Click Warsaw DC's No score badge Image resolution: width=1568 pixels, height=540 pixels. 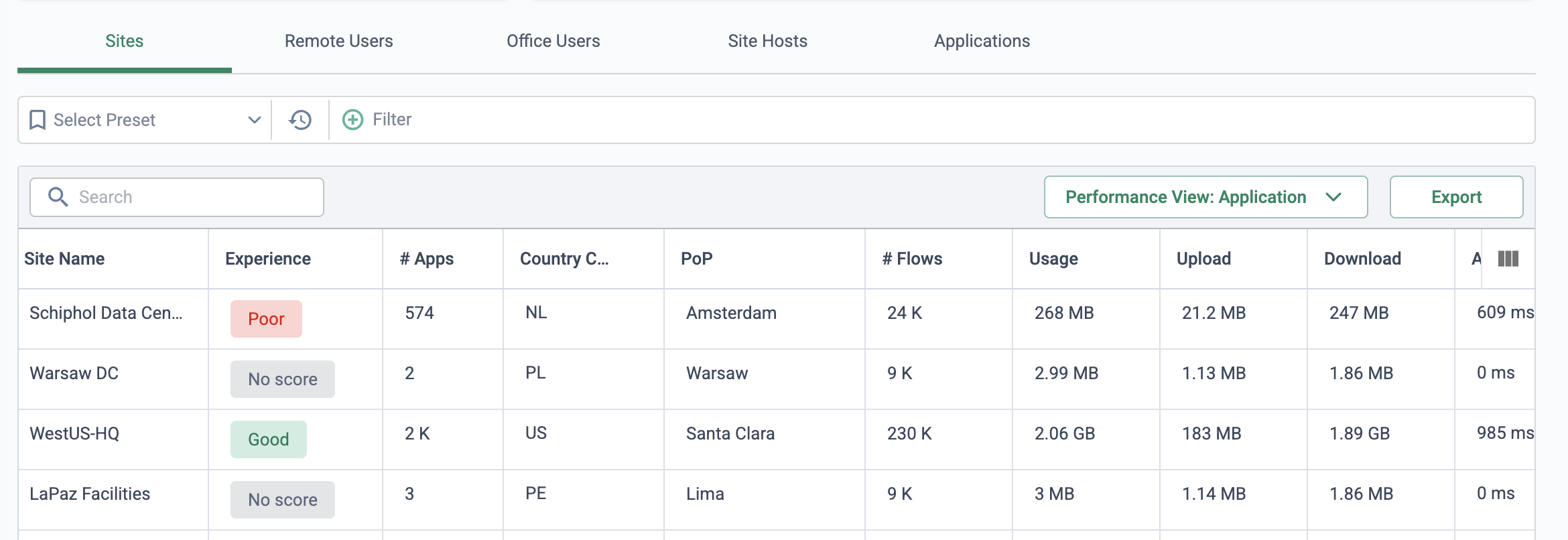(283, 379)
